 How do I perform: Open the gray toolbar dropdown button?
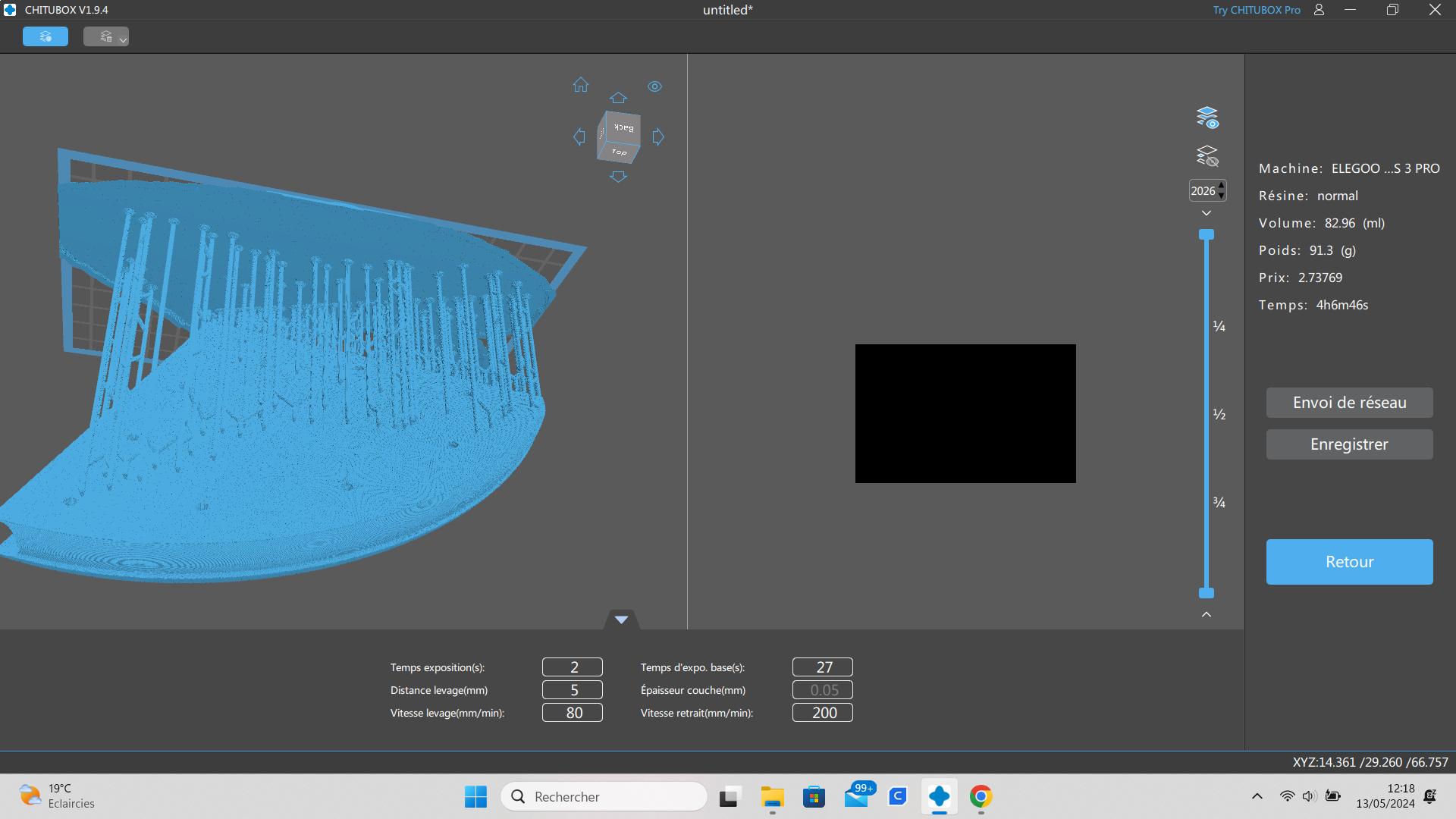pyautogui.click(x=106, y=36)
